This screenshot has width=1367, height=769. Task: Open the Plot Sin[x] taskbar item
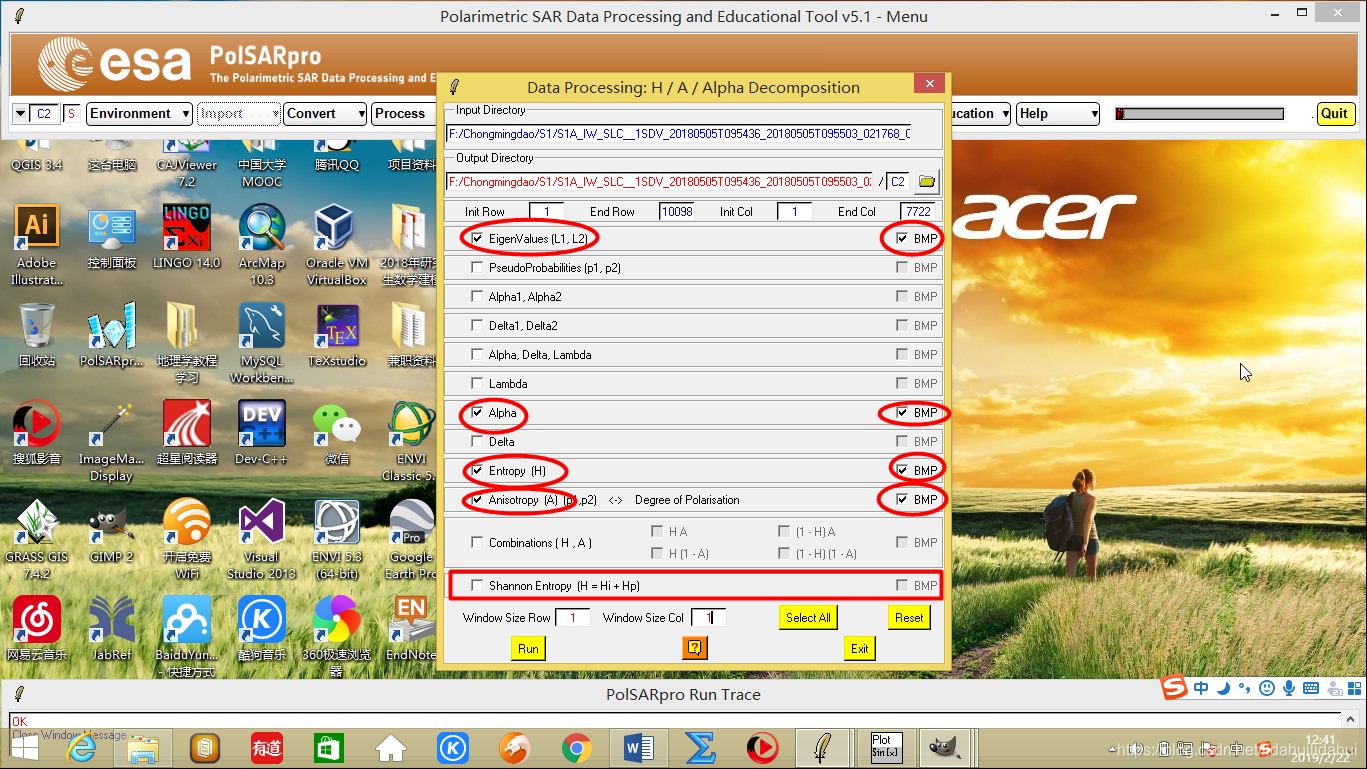pos(886,748)
